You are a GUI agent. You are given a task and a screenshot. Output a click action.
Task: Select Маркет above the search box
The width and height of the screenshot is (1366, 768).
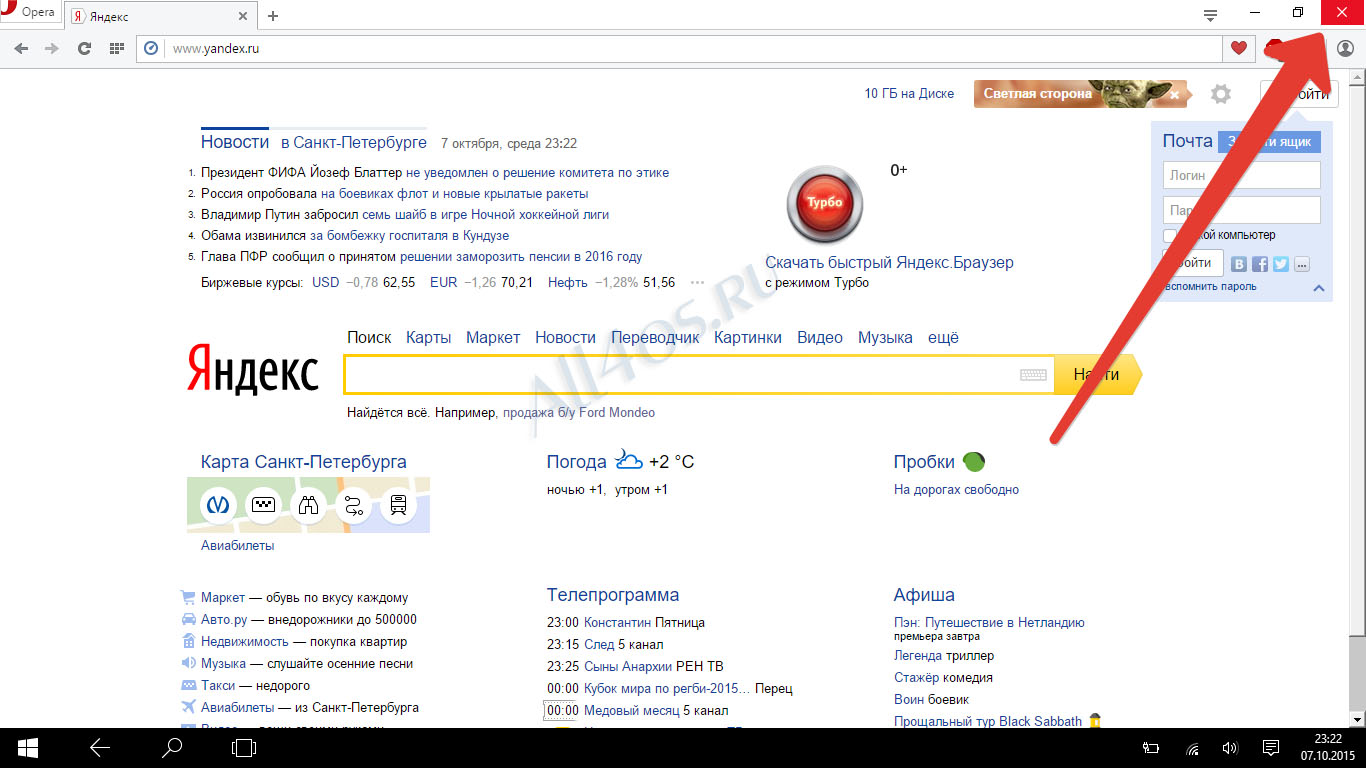[x=493, y=337]
